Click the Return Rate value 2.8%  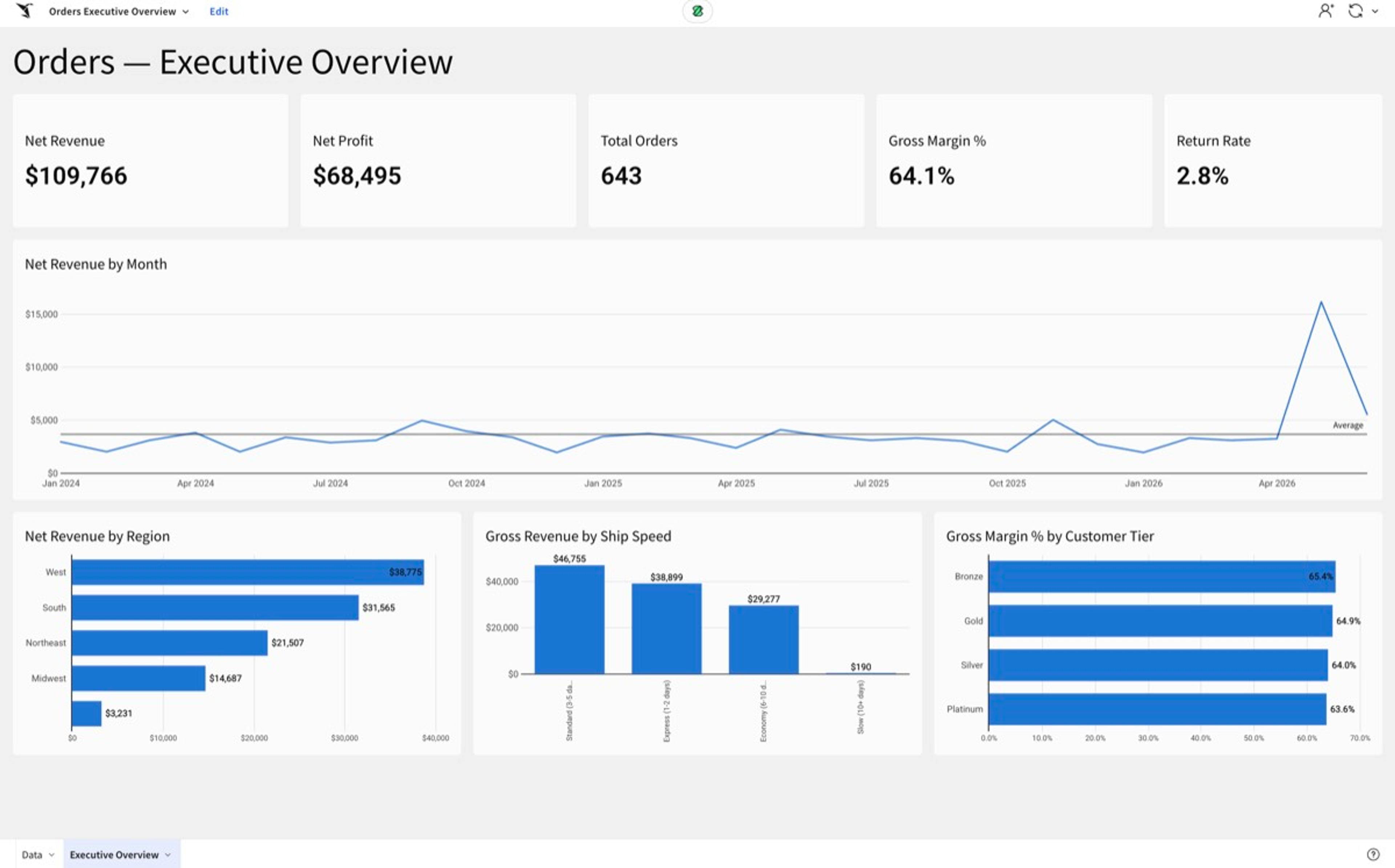(x=1202, y=176)
